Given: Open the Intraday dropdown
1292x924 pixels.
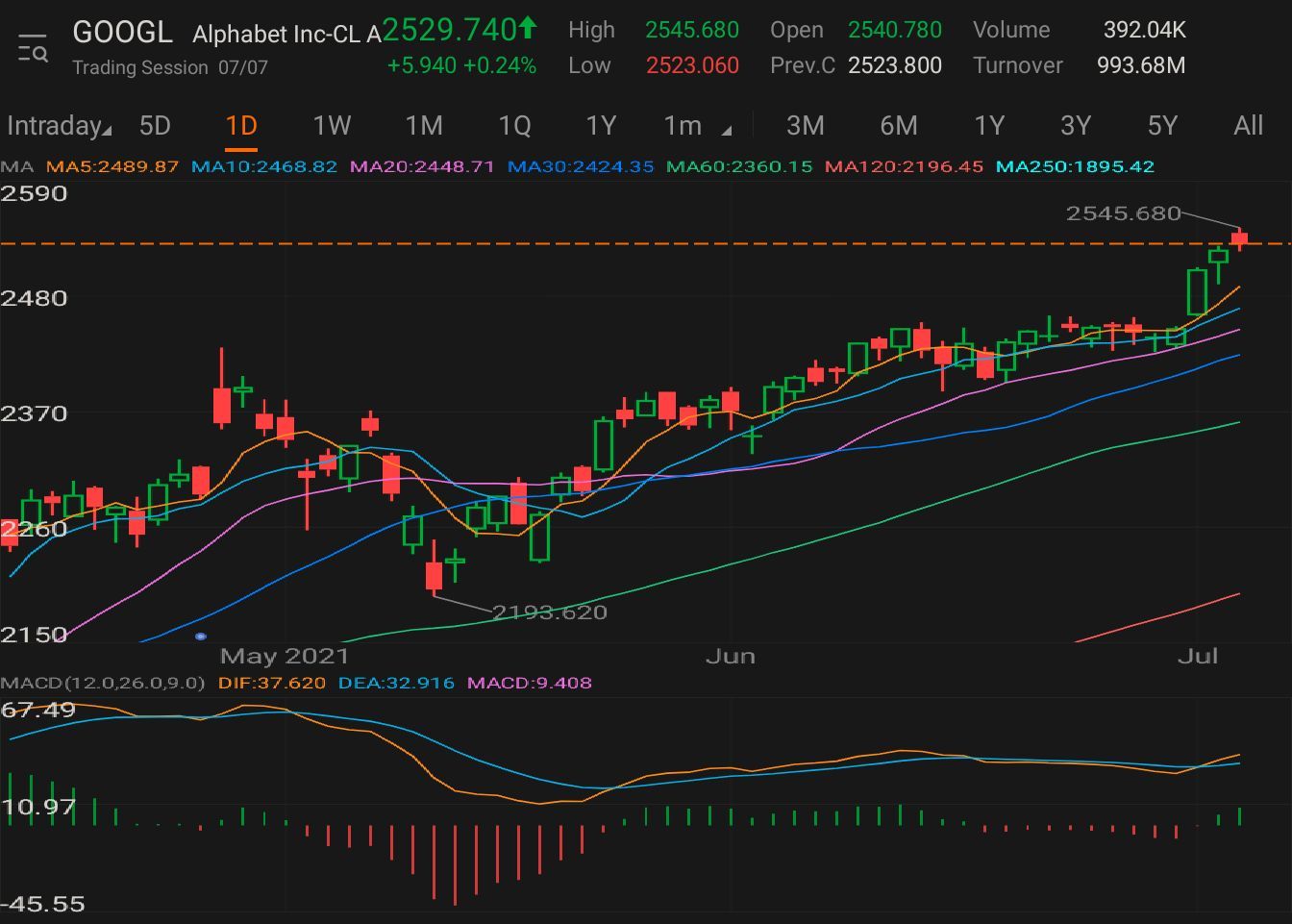Looking at the screenshot, I should [59, 126].
